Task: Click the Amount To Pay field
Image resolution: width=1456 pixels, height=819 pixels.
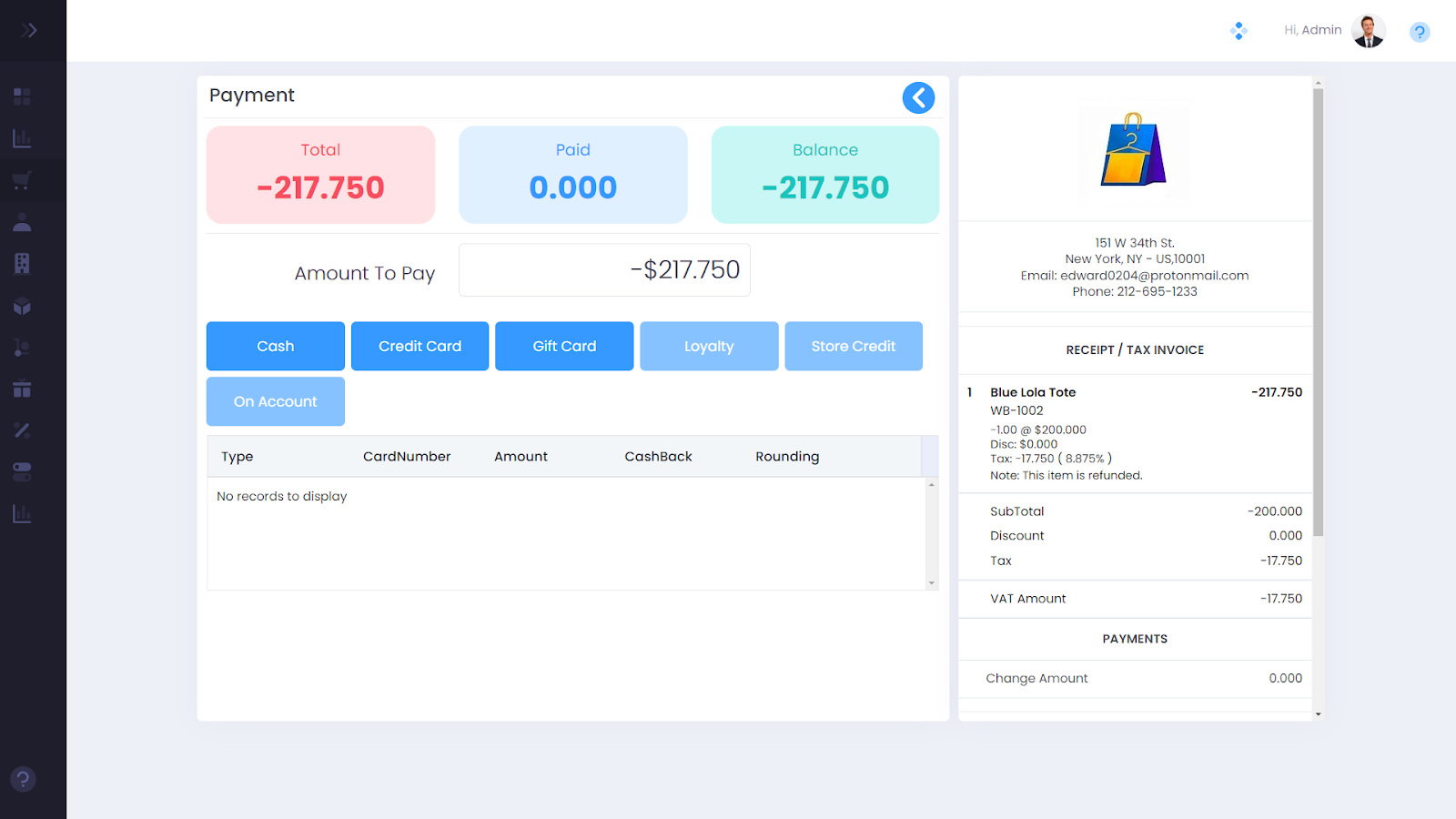Action: [604, 270]
